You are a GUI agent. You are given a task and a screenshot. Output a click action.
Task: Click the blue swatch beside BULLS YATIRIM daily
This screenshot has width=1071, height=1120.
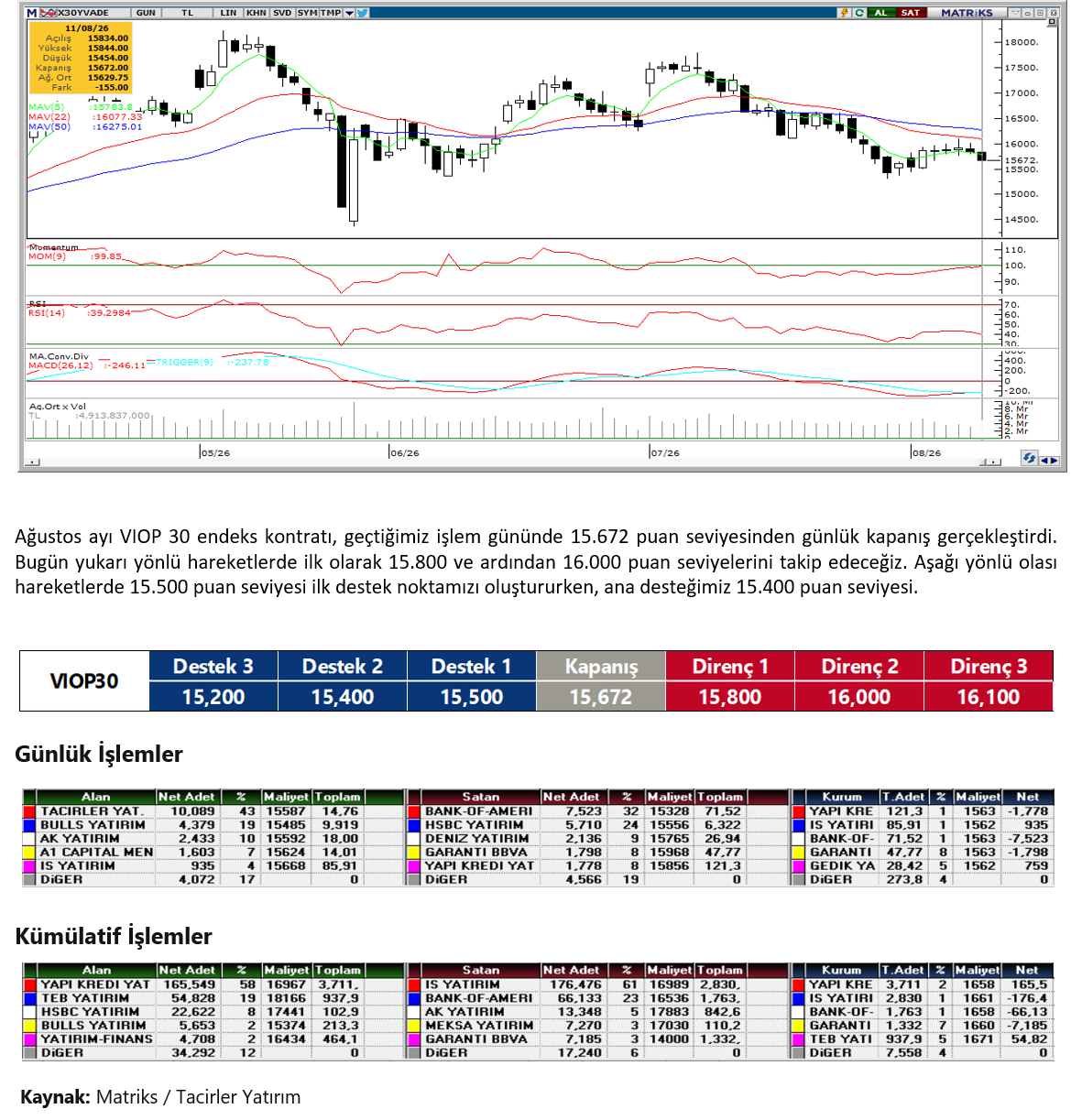[x=29, y=825]
